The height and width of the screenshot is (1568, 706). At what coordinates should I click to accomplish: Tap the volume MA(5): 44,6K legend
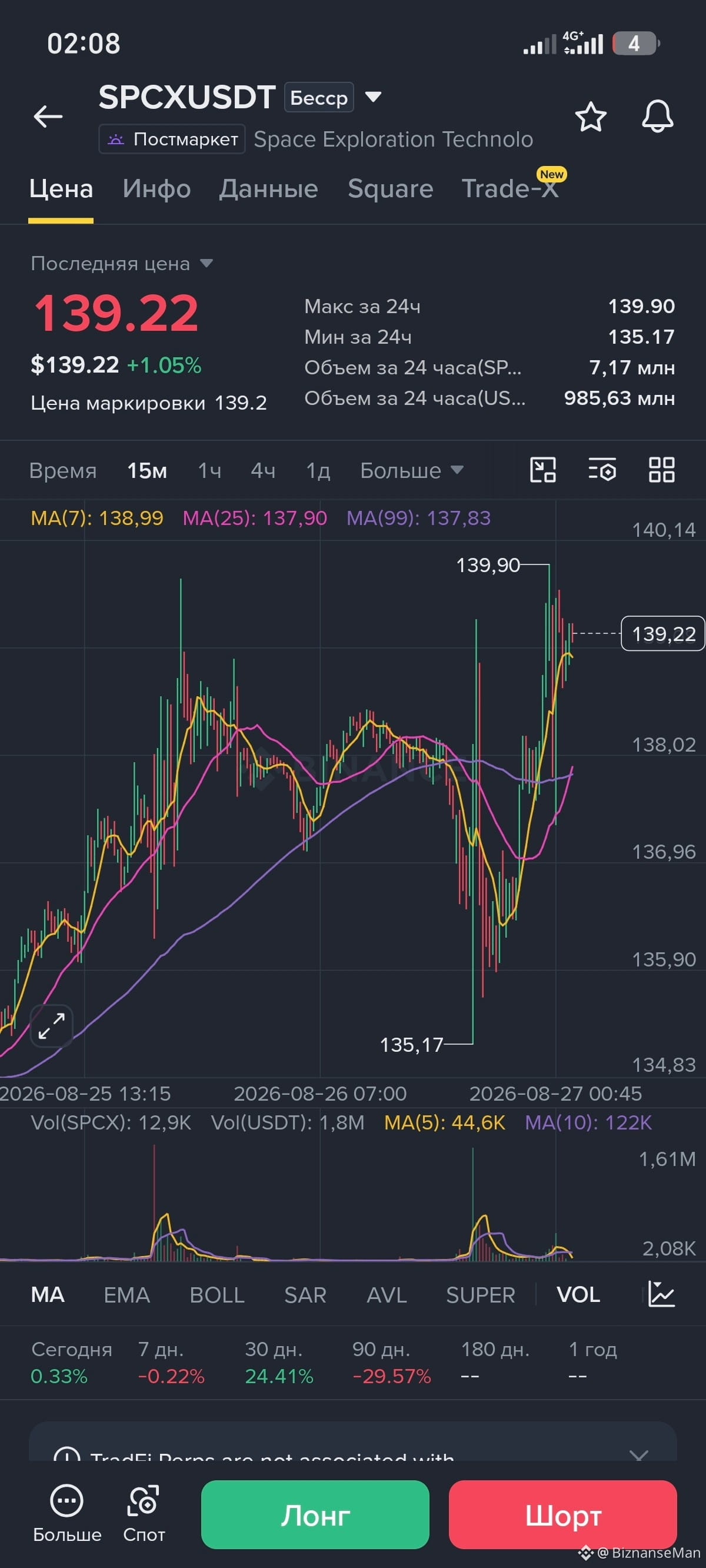click(445, 1122)
